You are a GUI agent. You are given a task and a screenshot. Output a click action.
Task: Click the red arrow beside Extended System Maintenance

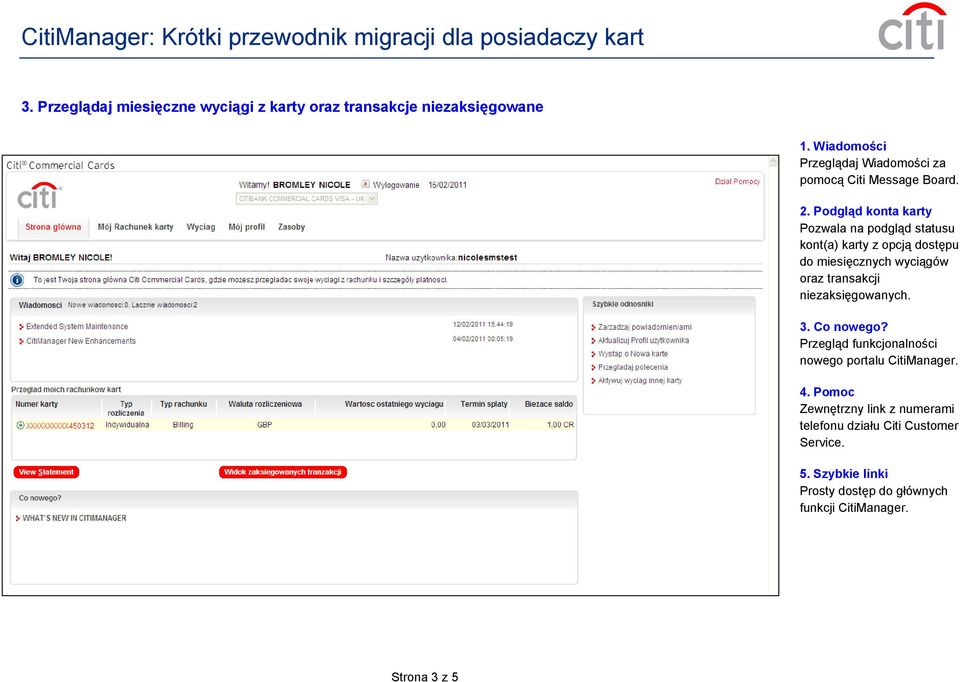21,328
